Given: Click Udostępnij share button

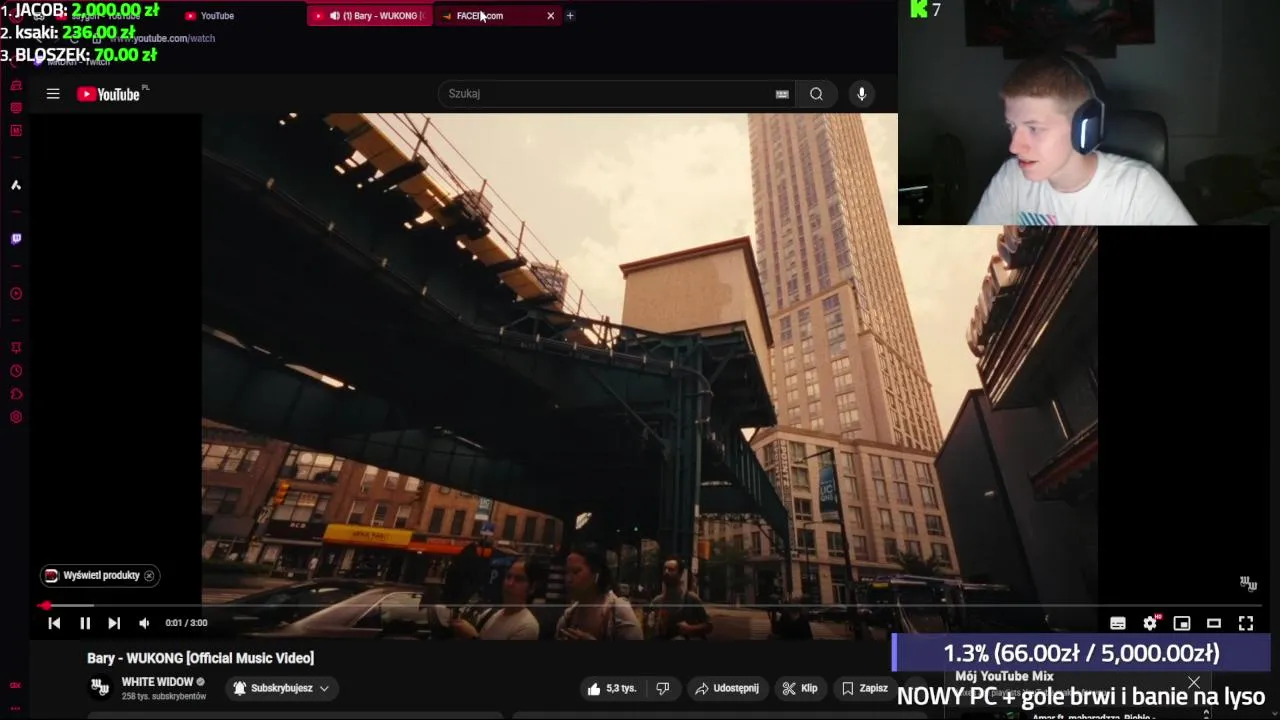Looking at the screenshot, I should tap(727, 688).
